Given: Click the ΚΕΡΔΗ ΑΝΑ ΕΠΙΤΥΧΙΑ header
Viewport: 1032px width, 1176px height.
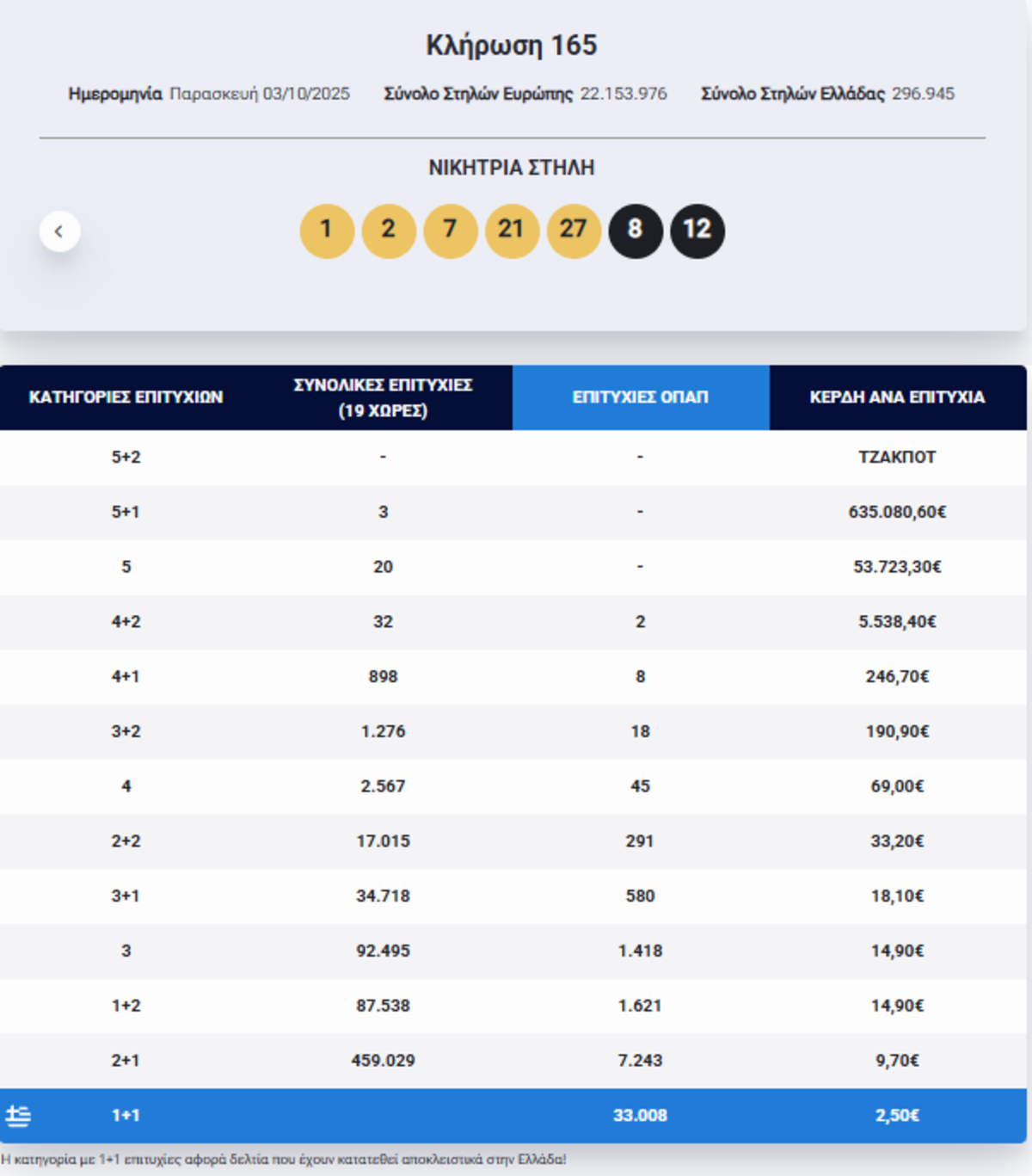Looking at the screenshot, I should [x=897, y=397].
